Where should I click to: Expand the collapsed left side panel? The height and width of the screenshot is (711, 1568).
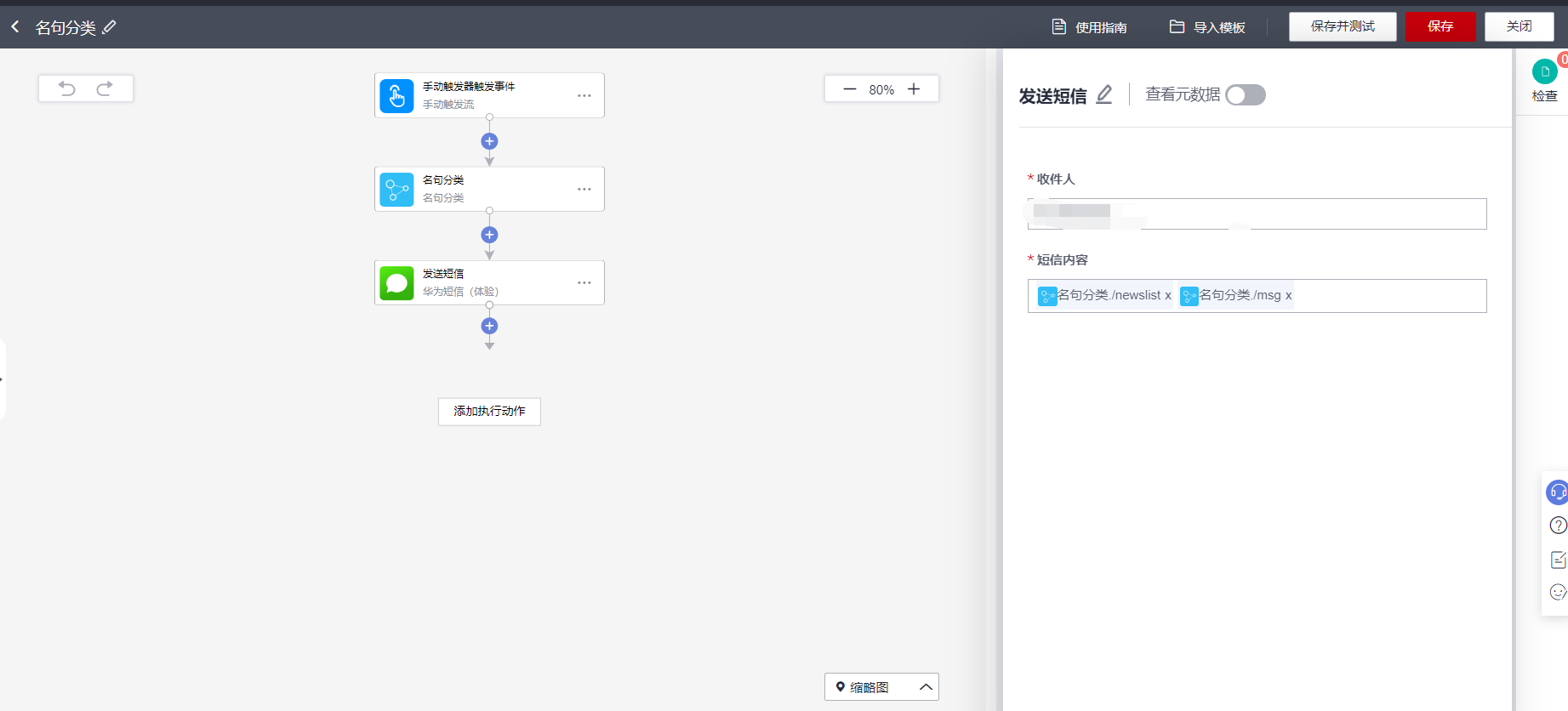click(x=3, y=379)
